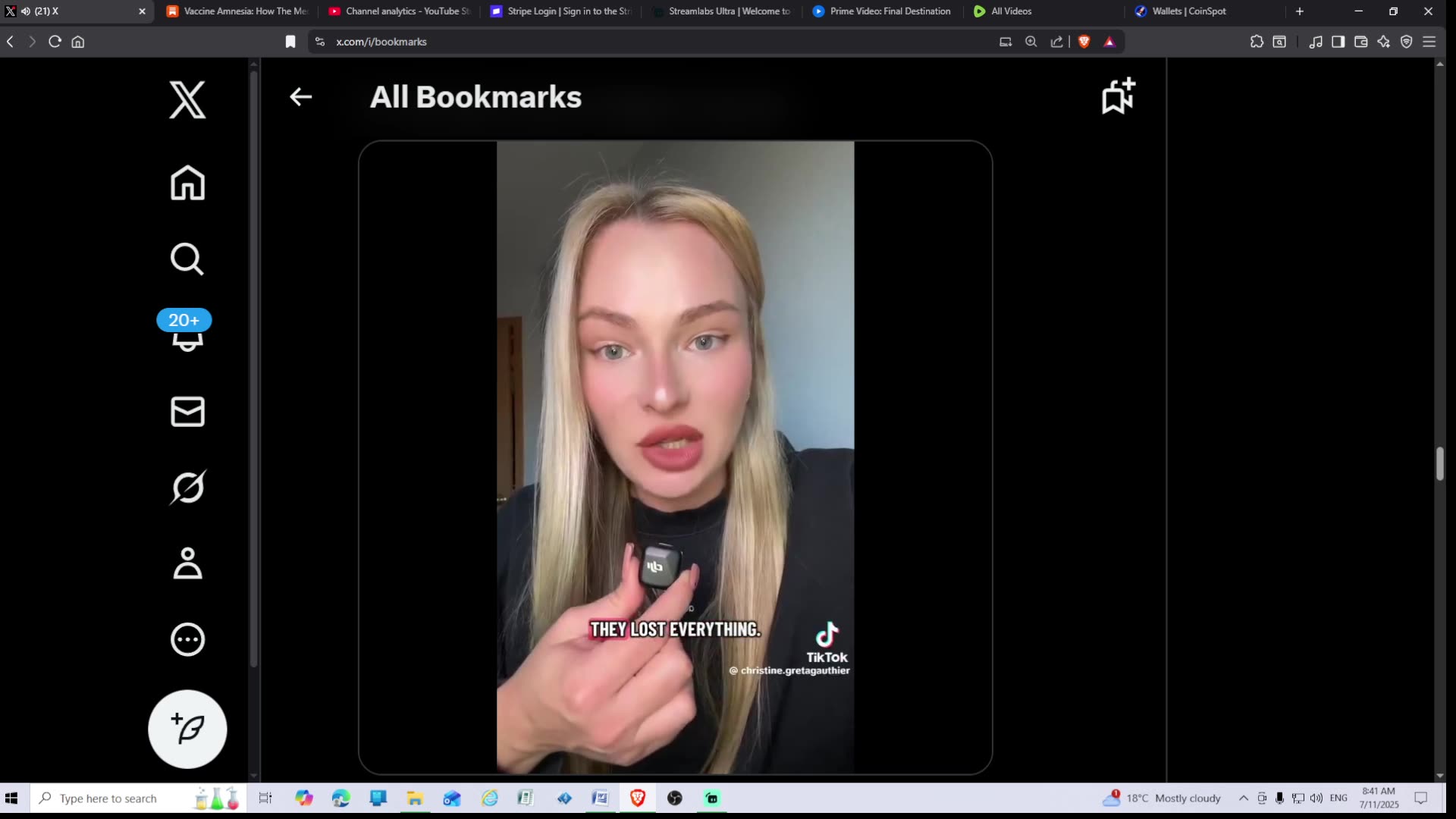Image resolution: width=1456 pixels, height=819 pixels.
Task: Open X search with magnifier icon
Action: 187,259
